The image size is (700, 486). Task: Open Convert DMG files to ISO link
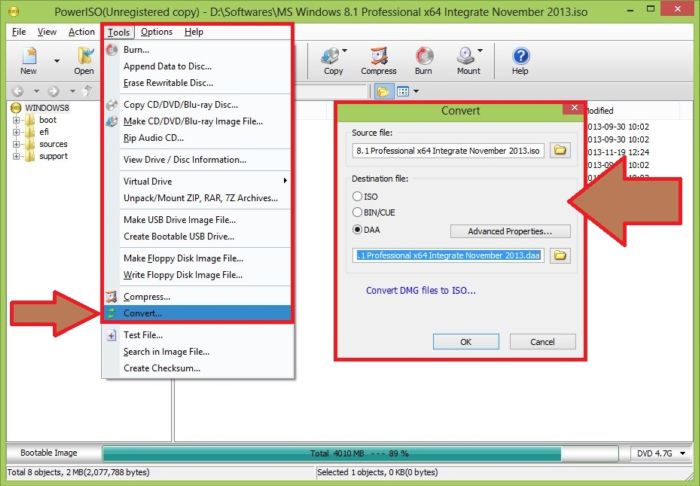421,291
